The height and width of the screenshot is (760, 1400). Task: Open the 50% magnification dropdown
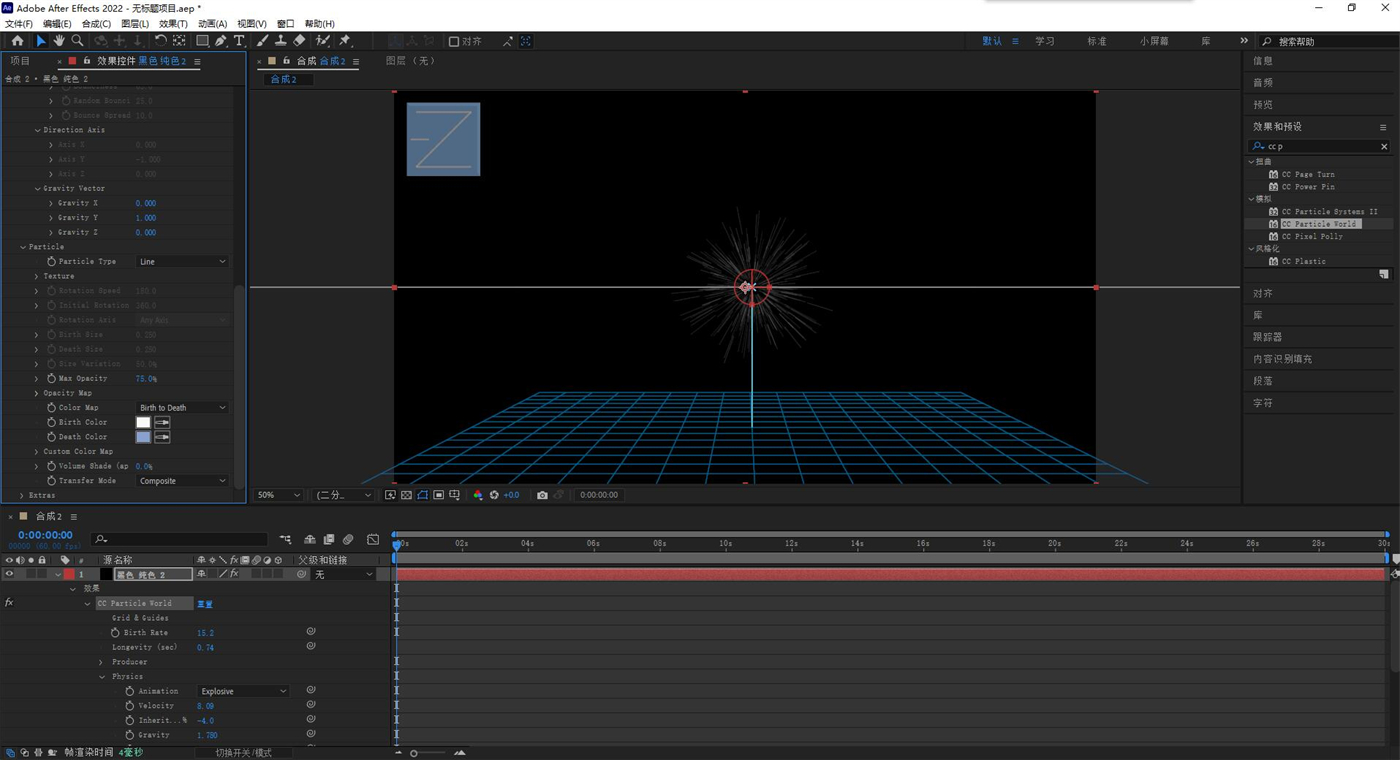tap(279, 495)
